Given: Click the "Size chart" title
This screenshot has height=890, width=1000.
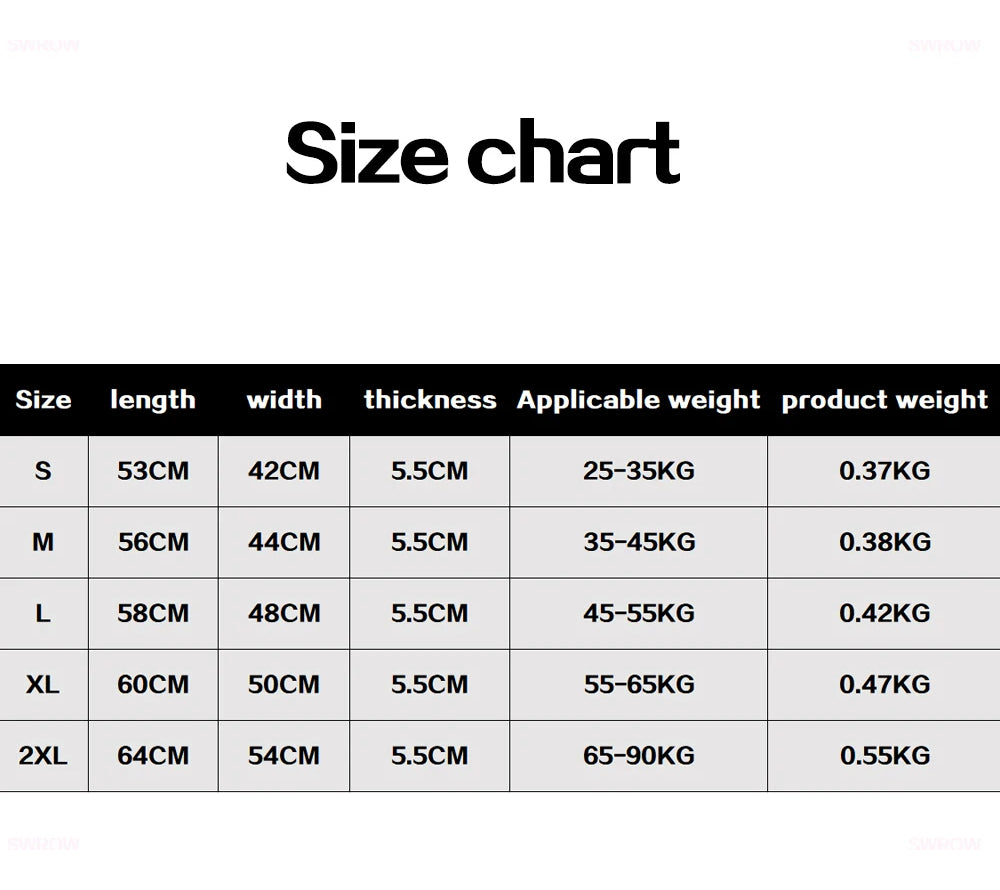Looking at the screenshot, I should [483, 153].
